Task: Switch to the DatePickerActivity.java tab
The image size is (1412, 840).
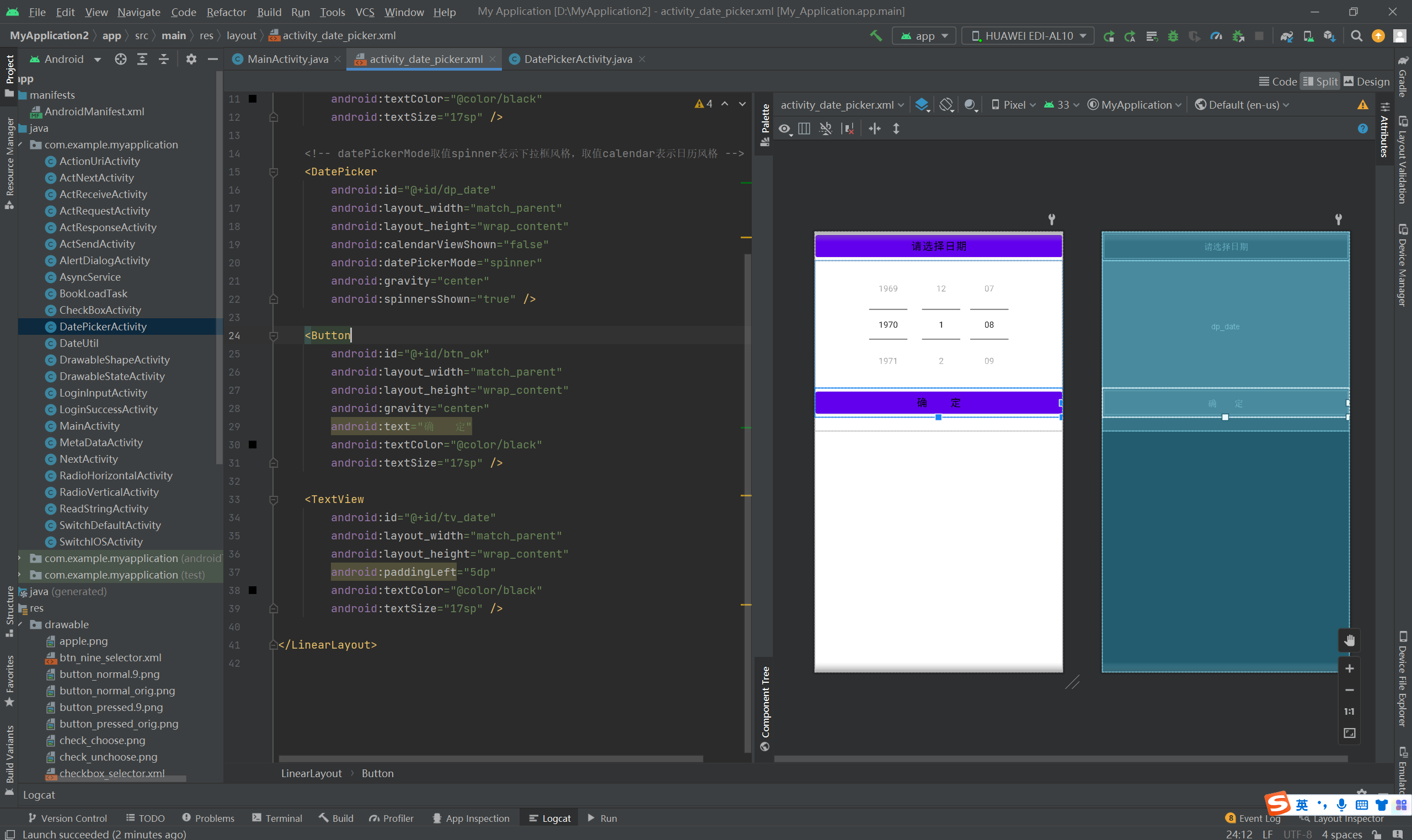Action: point(577,59)
